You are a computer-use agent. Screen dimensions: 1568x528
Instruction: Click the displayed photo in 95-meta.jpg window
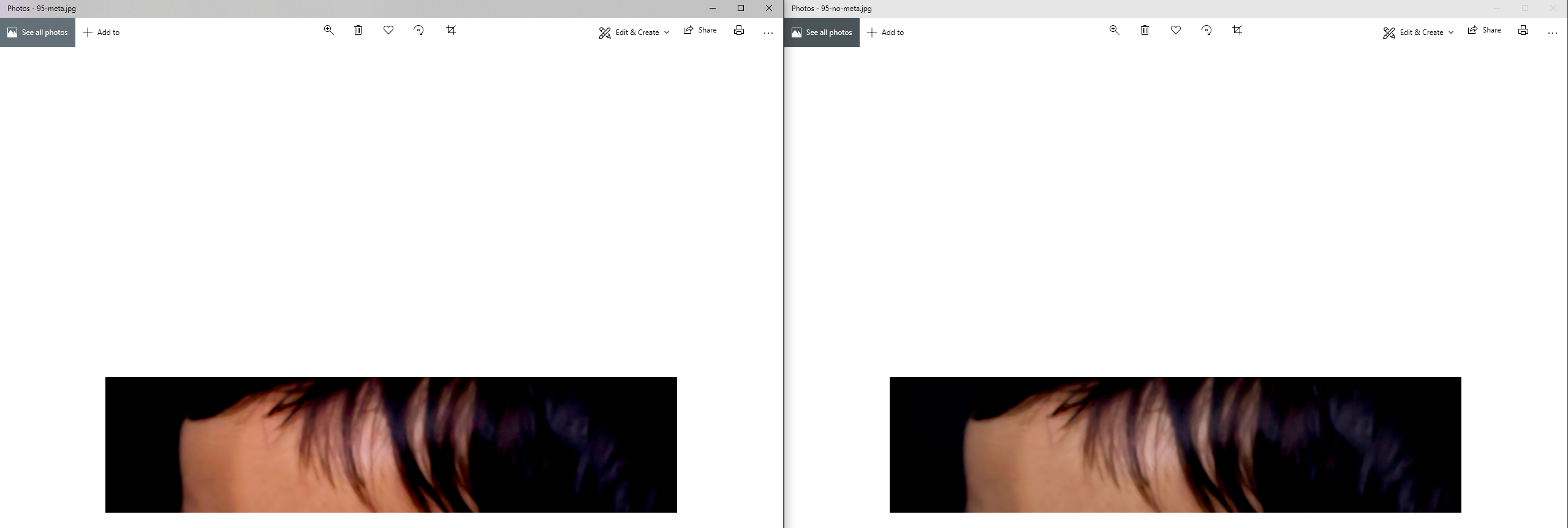(391, 445)
